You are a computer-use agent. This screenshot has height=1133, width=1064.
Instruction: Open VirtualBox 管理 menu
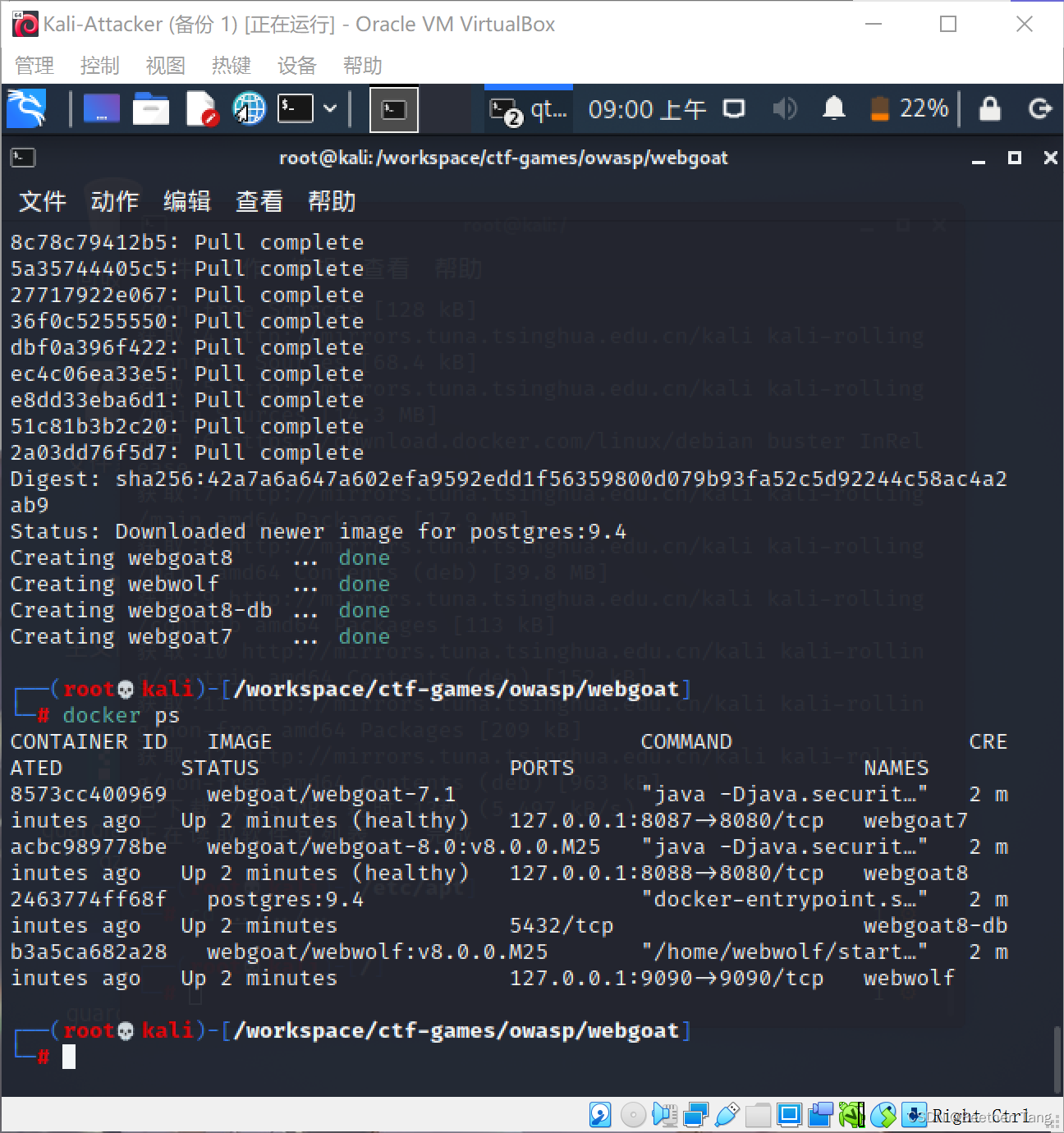tap(34, 66)
